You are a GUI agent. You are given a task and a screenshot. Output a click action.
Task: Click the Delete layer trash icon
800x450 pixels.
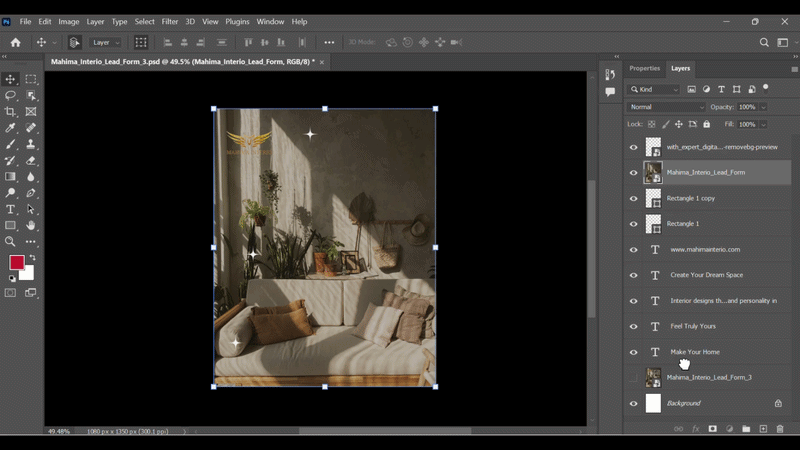pos(780,429)
